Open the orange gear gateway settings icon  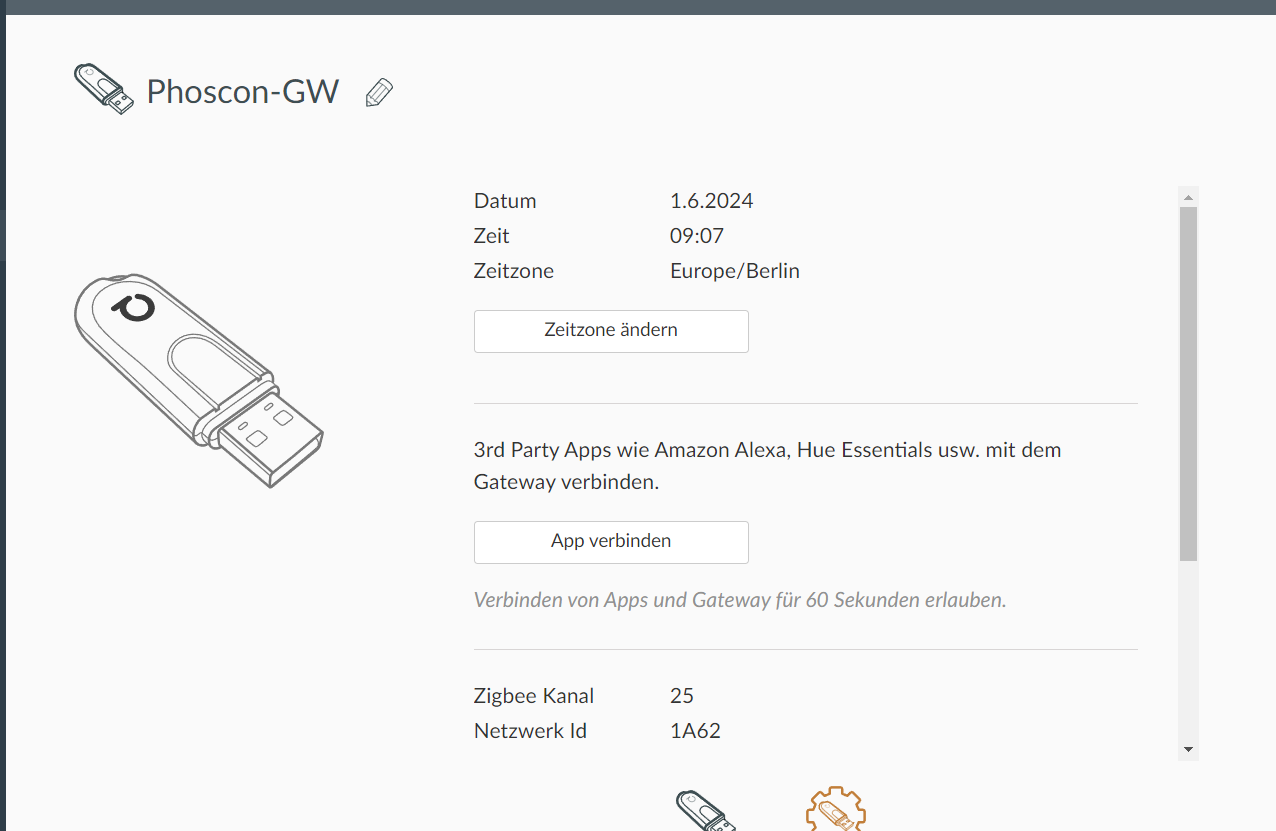pos(836,808)
